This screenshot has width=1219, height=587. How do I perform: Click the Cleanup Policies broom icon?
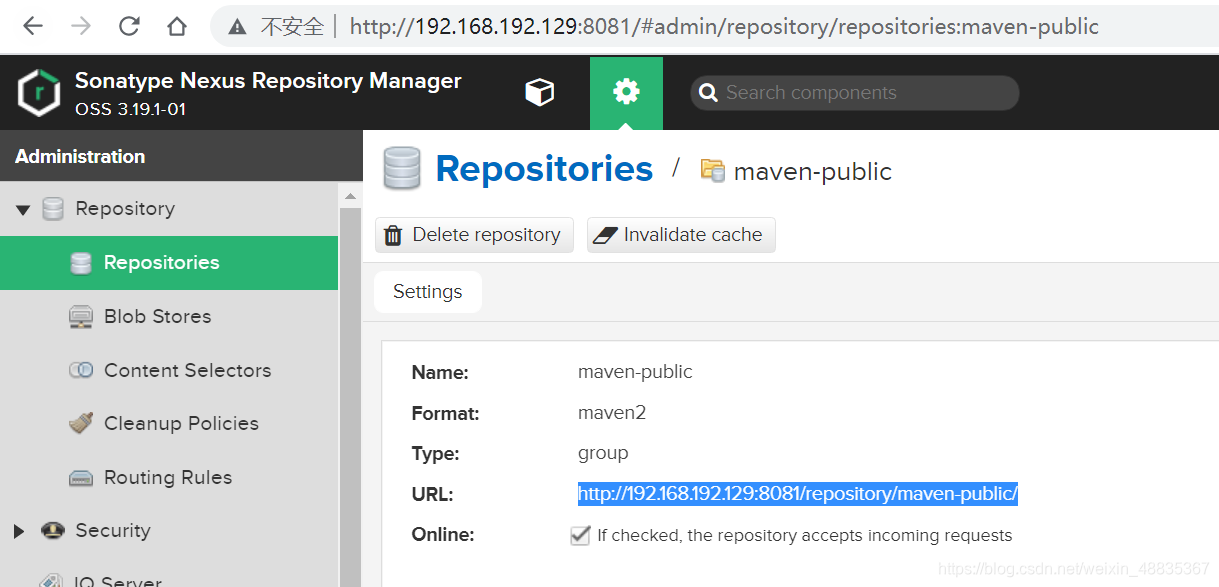81,424
